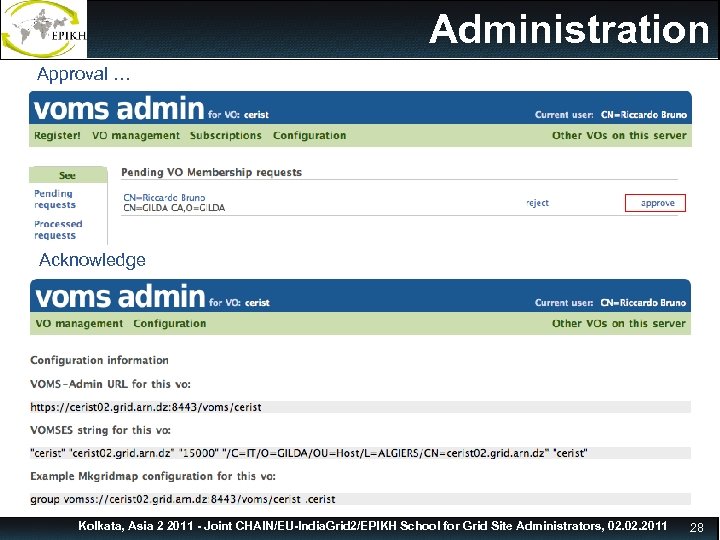Open Pending requests in the sidebar
Image resolution: width=720 pixels, height=540 pixels.
[x=55, y=199]
